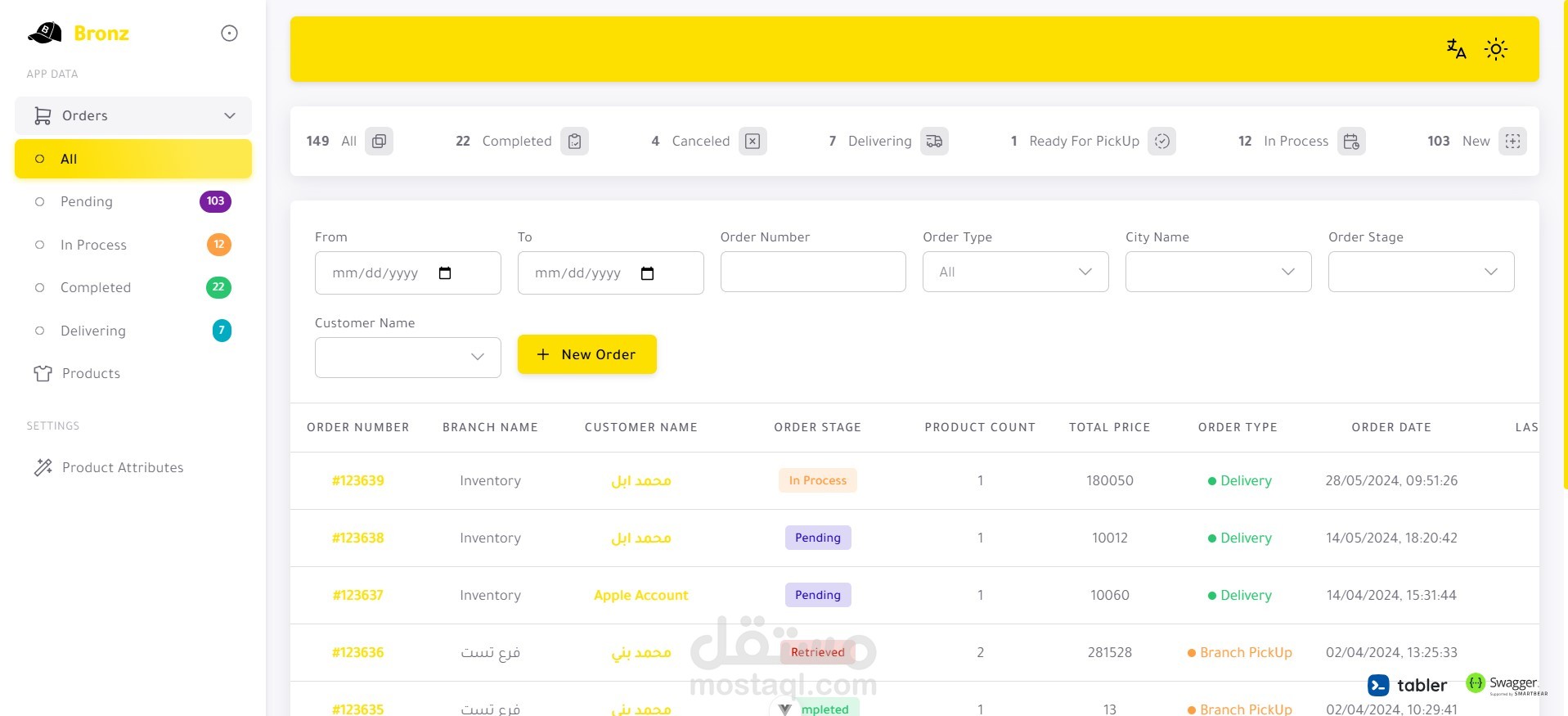Click Pending badge for order #123637

[818, 595]
